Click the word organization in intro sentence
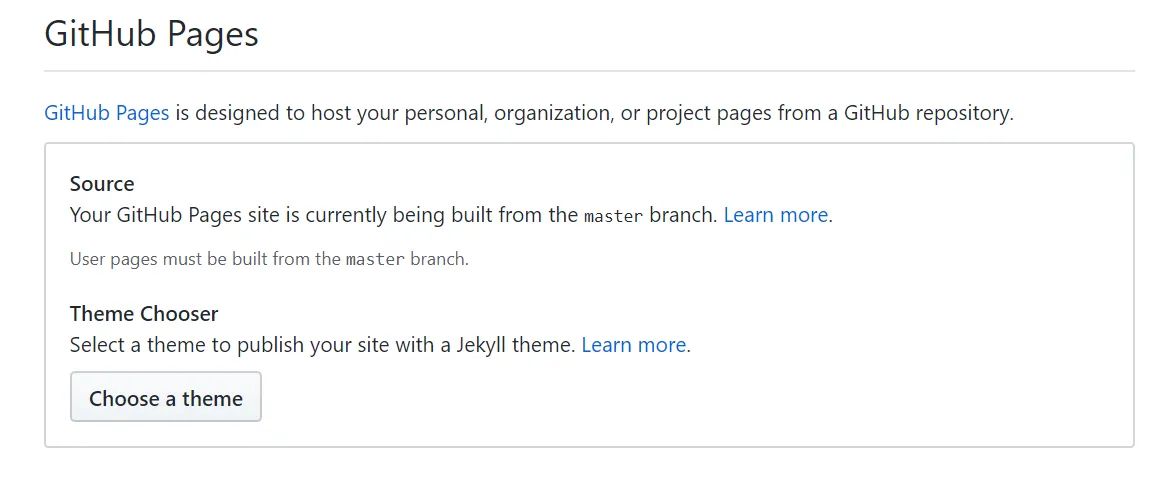The image size is (1165, 496). [551, 113]
